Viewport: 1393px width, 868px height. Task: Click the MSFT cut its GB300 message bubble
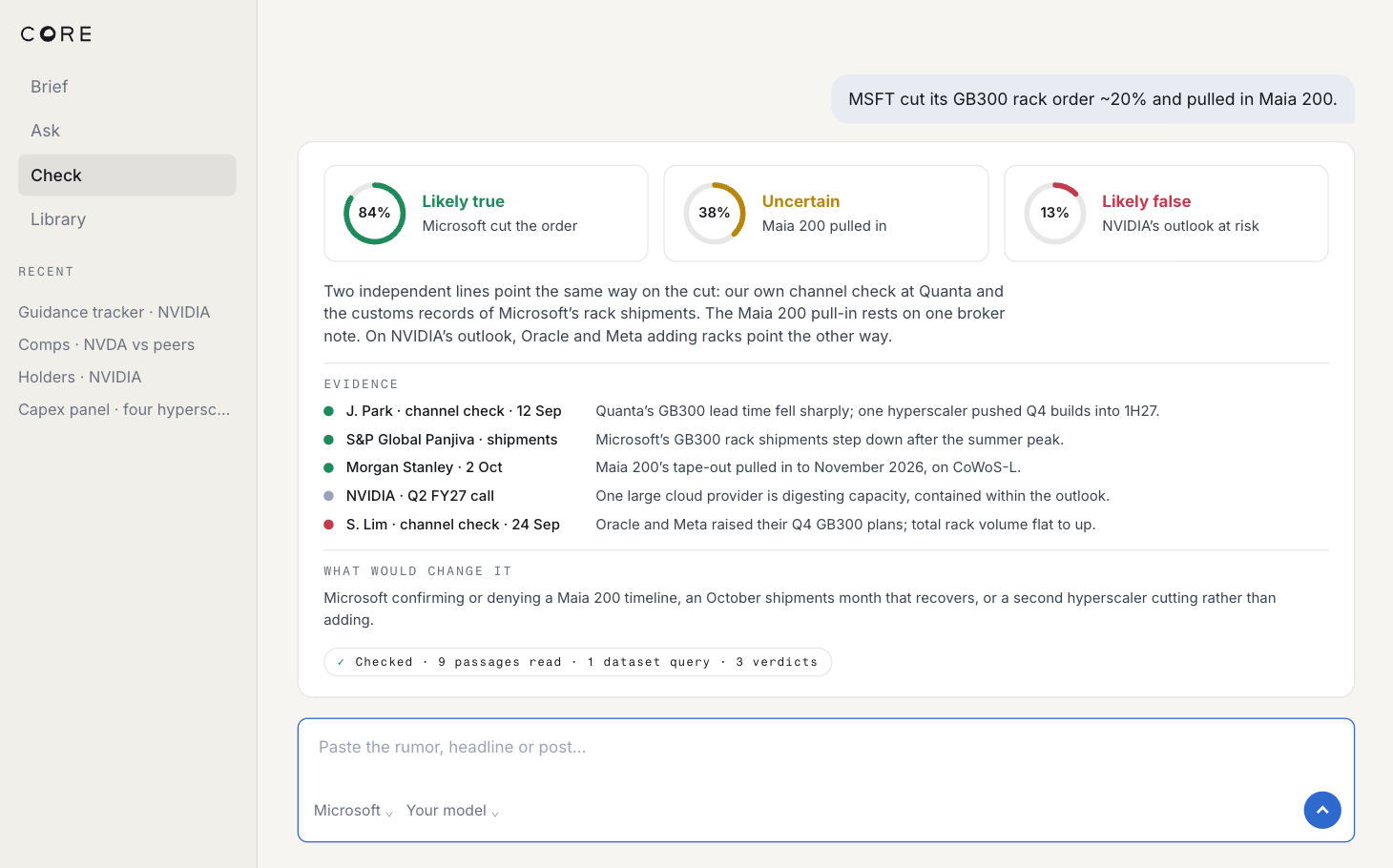[1092, 99]
